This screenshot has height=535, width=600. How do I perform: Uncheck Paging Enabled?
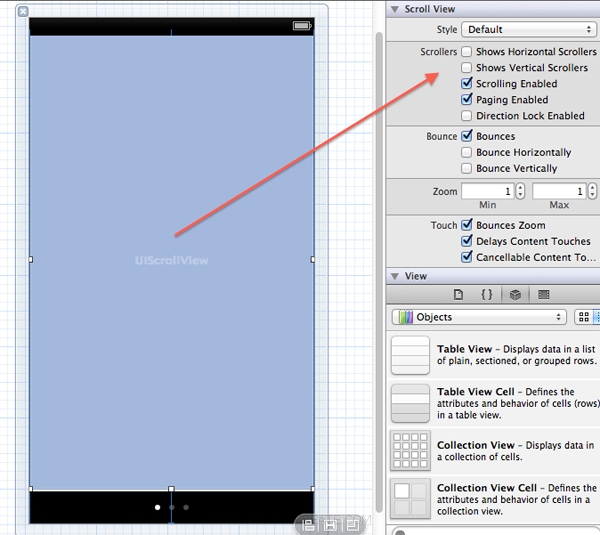(466, 99)
